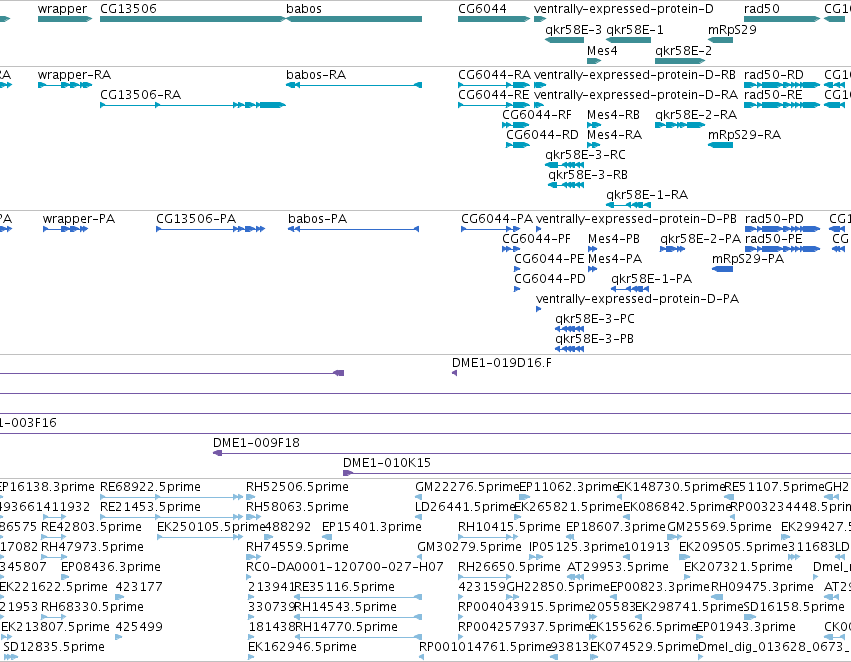This screenshot has height=662, width=851.
Task: Click the RC0-DA0001-120700-027-H07 label
Action: click(x=345, y=566)
